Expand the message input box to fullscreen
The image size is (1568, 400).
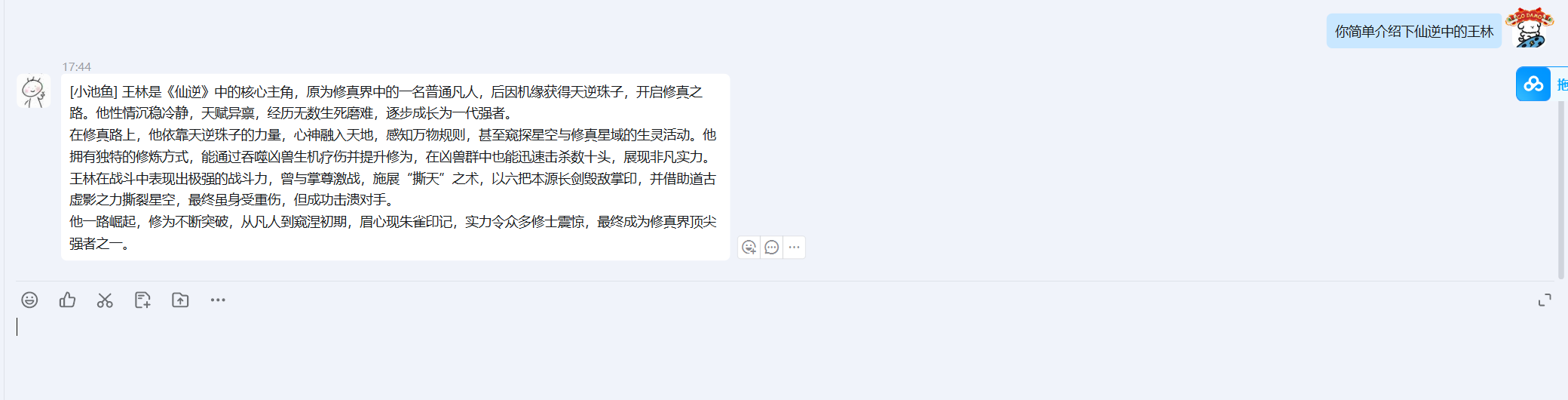pyautogui.click(x=1545, y=300)
